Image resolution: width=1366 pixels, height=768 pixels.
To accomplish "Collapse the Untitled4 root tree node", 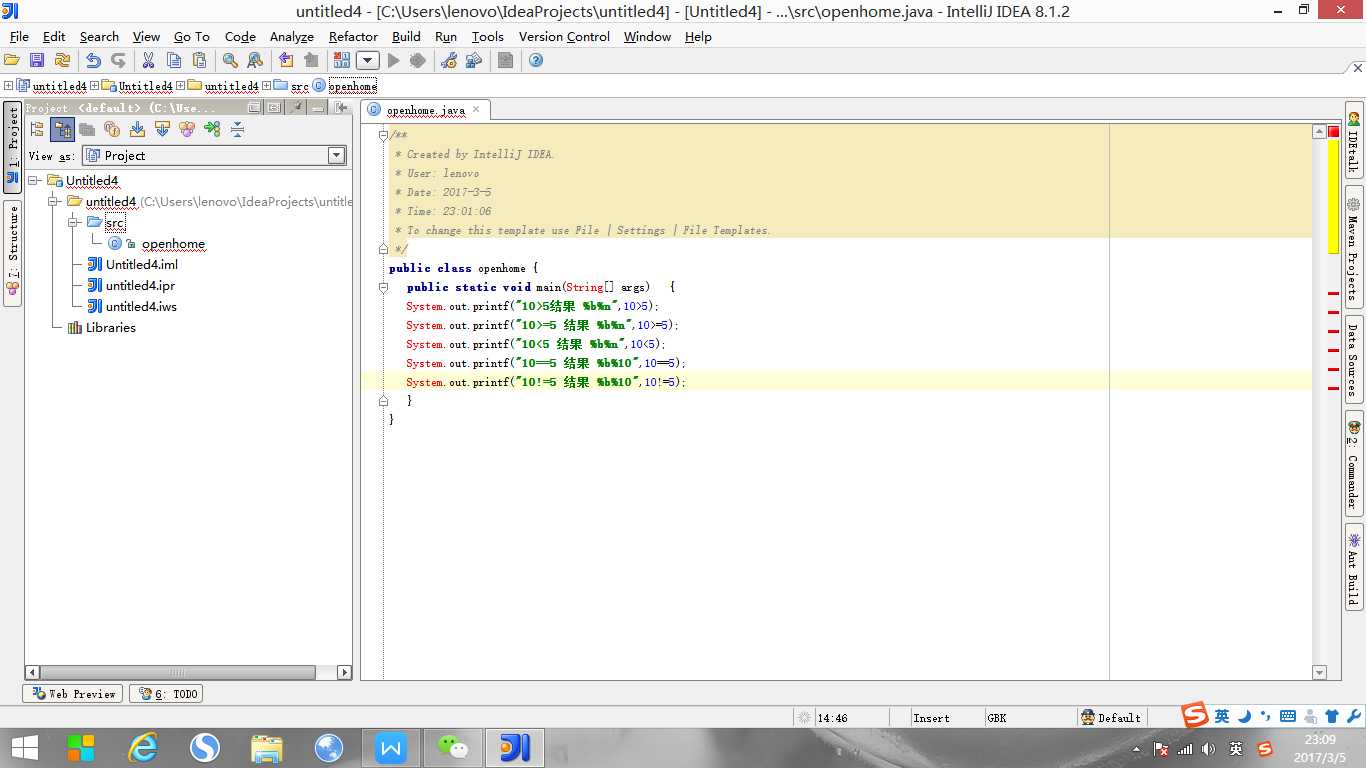I will pyautogui.click(x=33, y=181).
